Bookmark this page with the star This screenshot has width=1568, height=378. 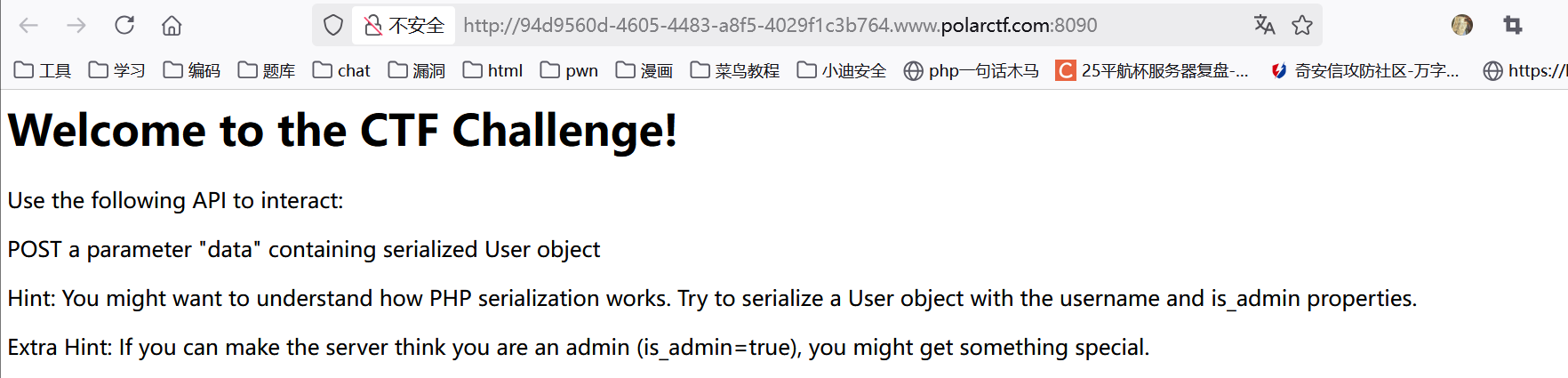(x=1302, y=25)
